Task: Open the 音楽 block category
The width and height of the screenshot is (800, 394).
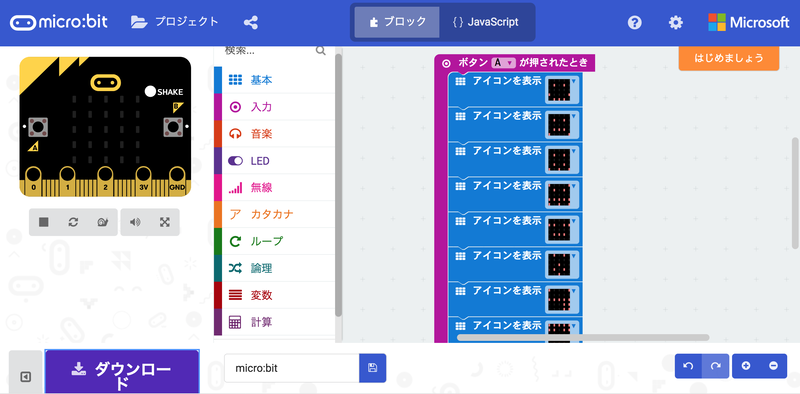Action: click(274, 134)
